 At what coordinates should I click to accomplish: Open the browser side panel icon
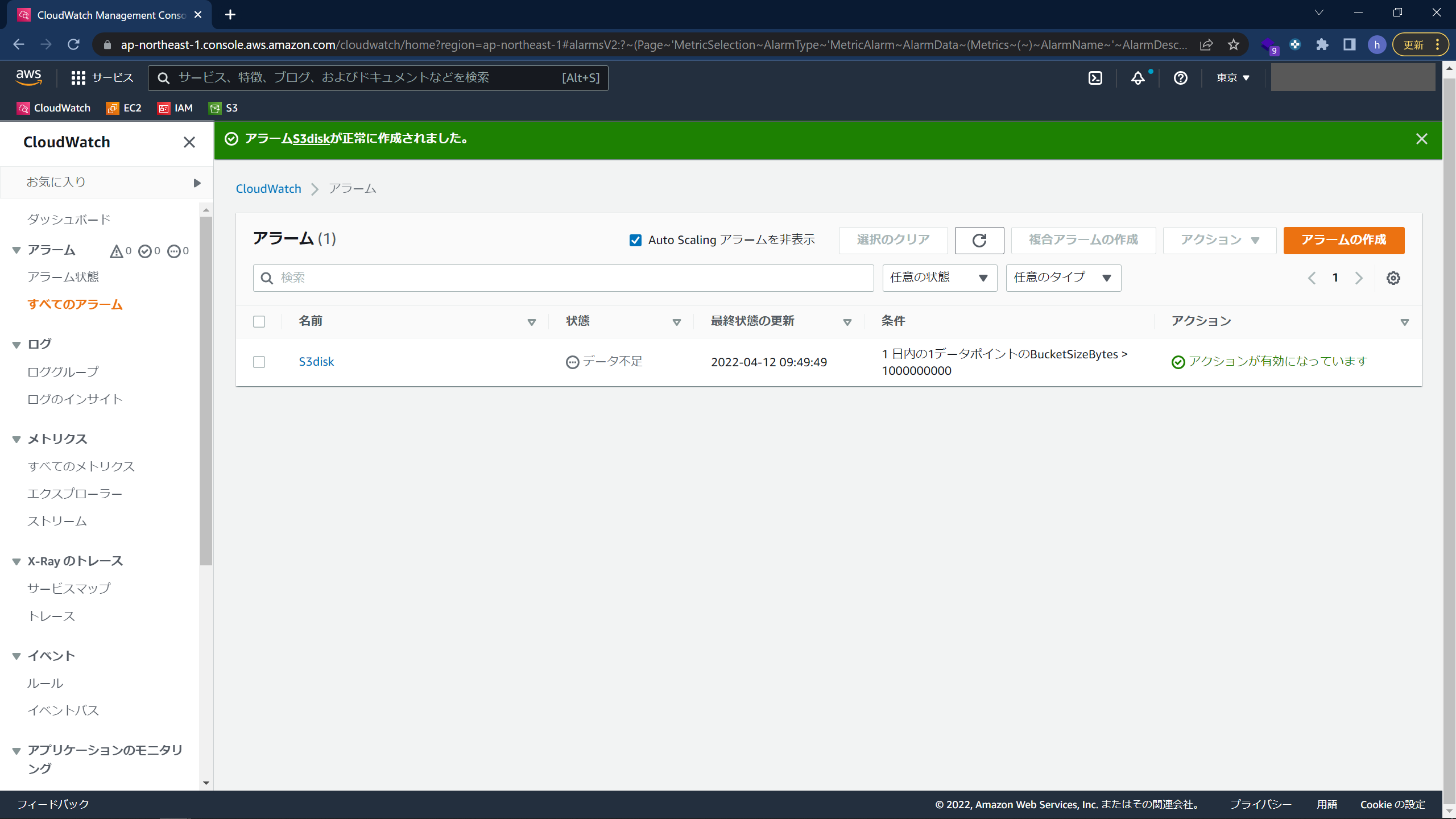(x=1350, y=44)
